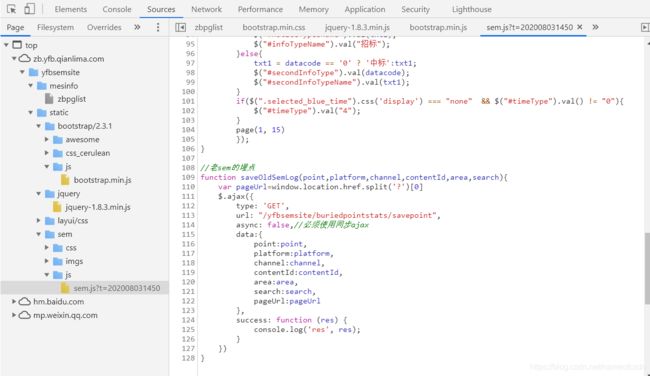Collapse the js folder under sem

click(47, 274)
